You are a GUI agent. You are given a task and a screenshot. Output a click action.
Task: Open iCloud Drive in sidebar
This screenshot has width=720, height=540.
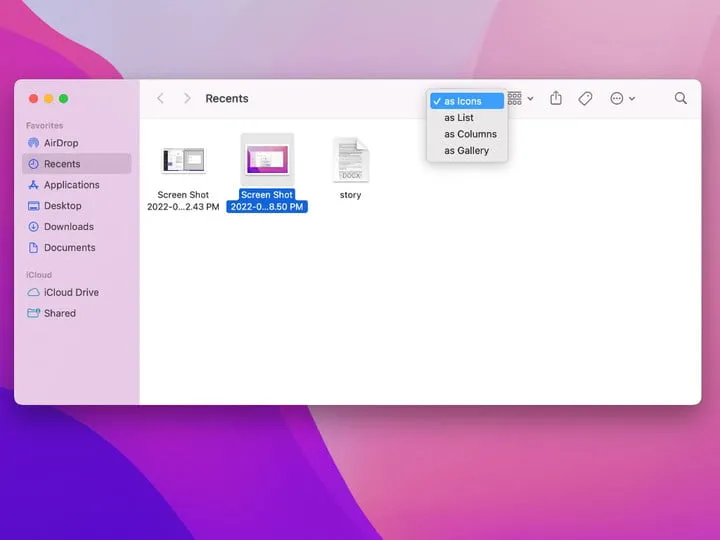coord(70,292)
